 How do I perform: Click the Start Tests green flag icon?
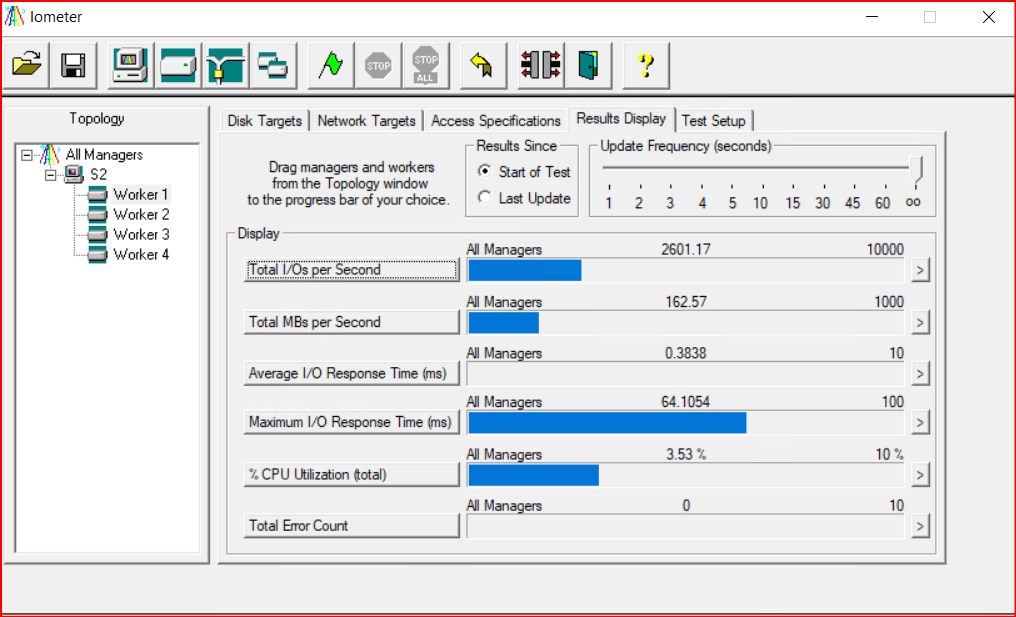330,65
